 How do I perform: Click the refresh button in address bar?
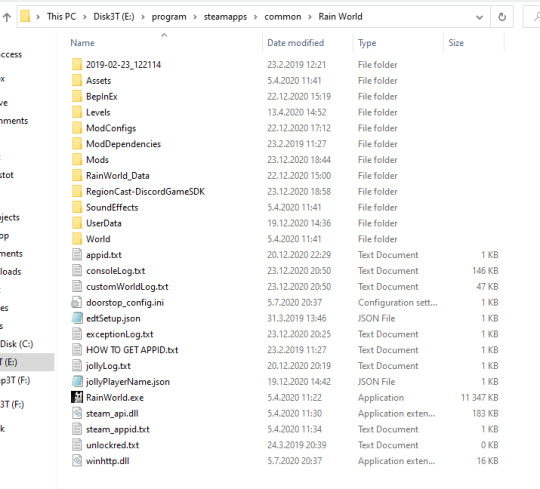pos(502,17)
